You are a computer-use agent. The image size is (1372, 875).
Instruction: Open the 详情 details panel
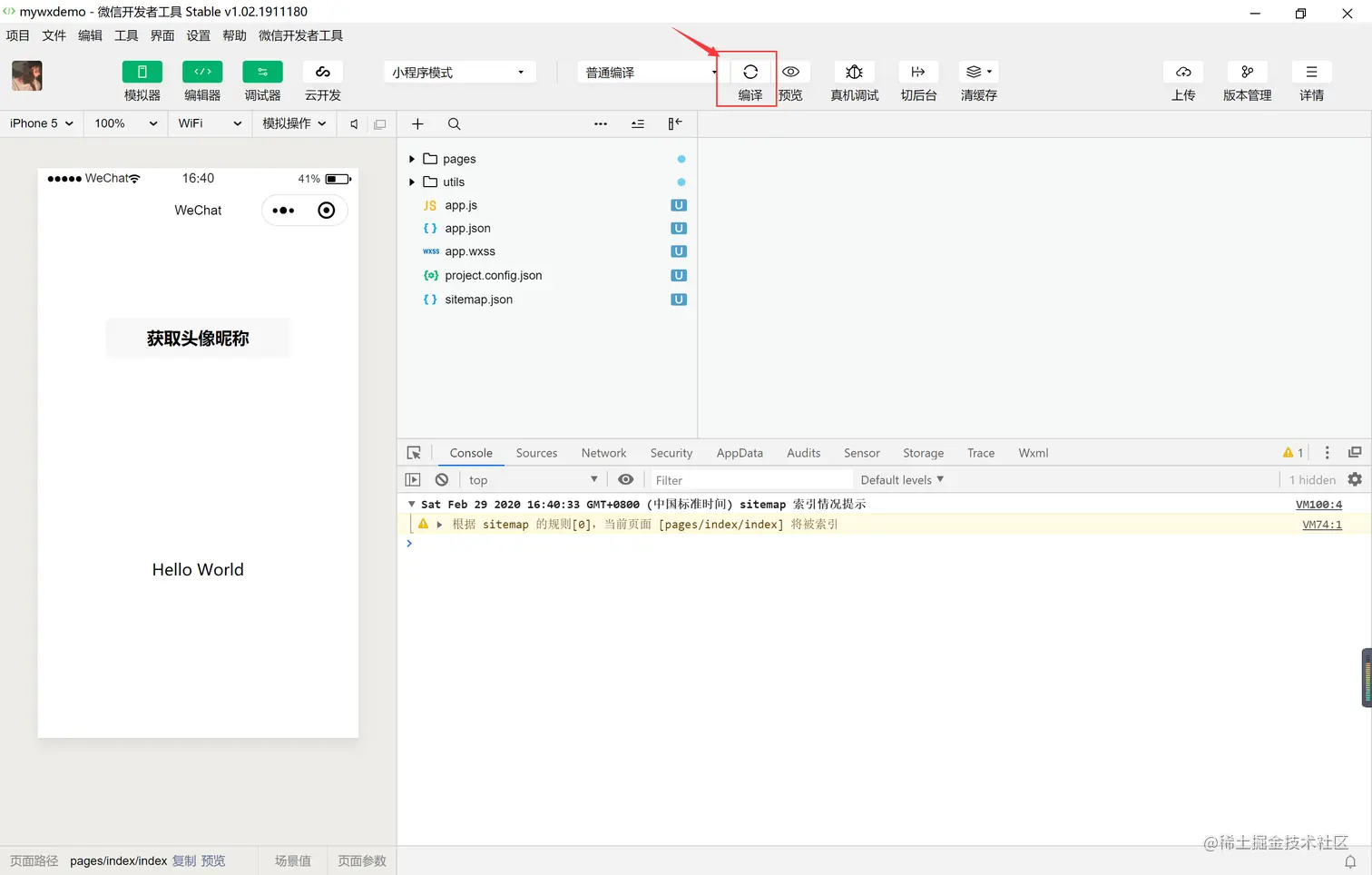(1311, 72)
